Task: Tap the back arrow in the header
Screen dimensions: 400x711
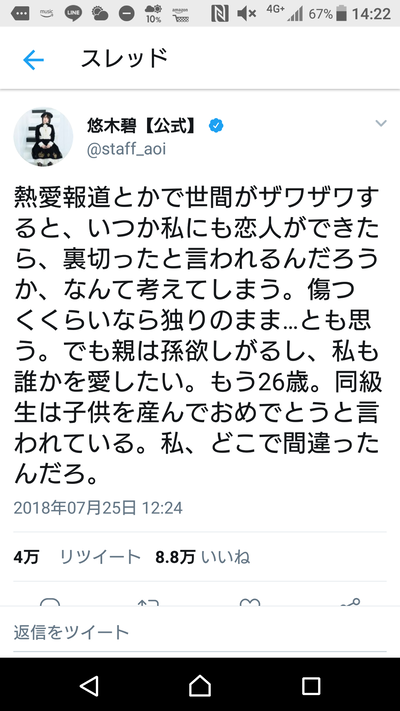Action: [33, 60]
